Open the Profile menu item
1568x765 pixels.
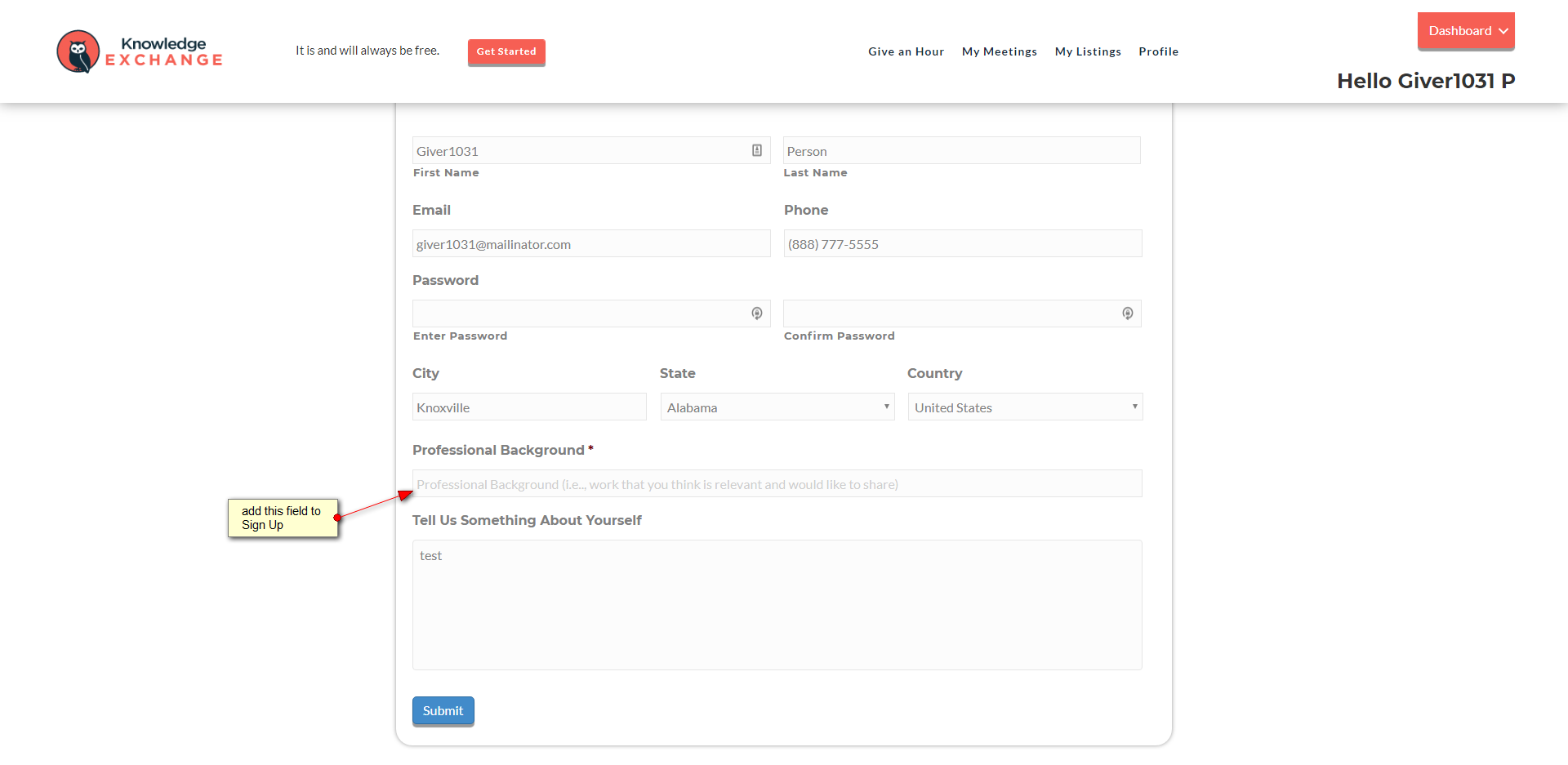click(1158, 51)
